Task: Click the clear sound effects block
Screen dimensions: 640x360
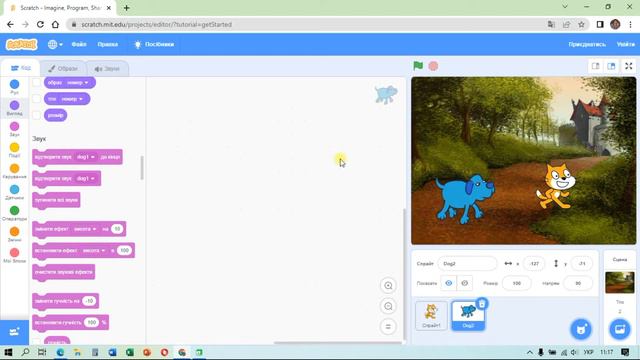Action: coord(64,272)
